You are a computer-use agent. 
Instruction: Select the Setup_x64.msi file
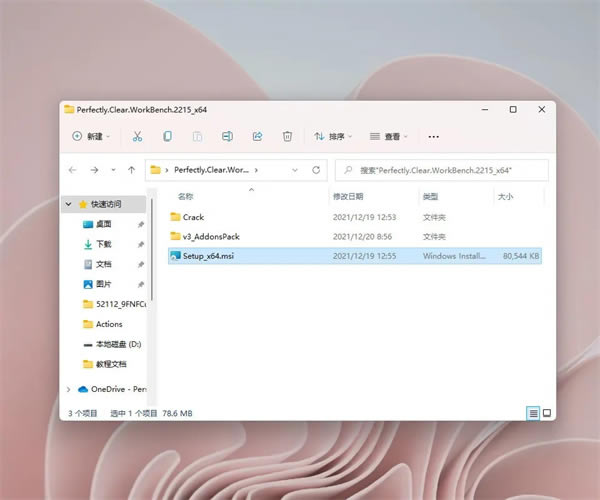[355, 256]
